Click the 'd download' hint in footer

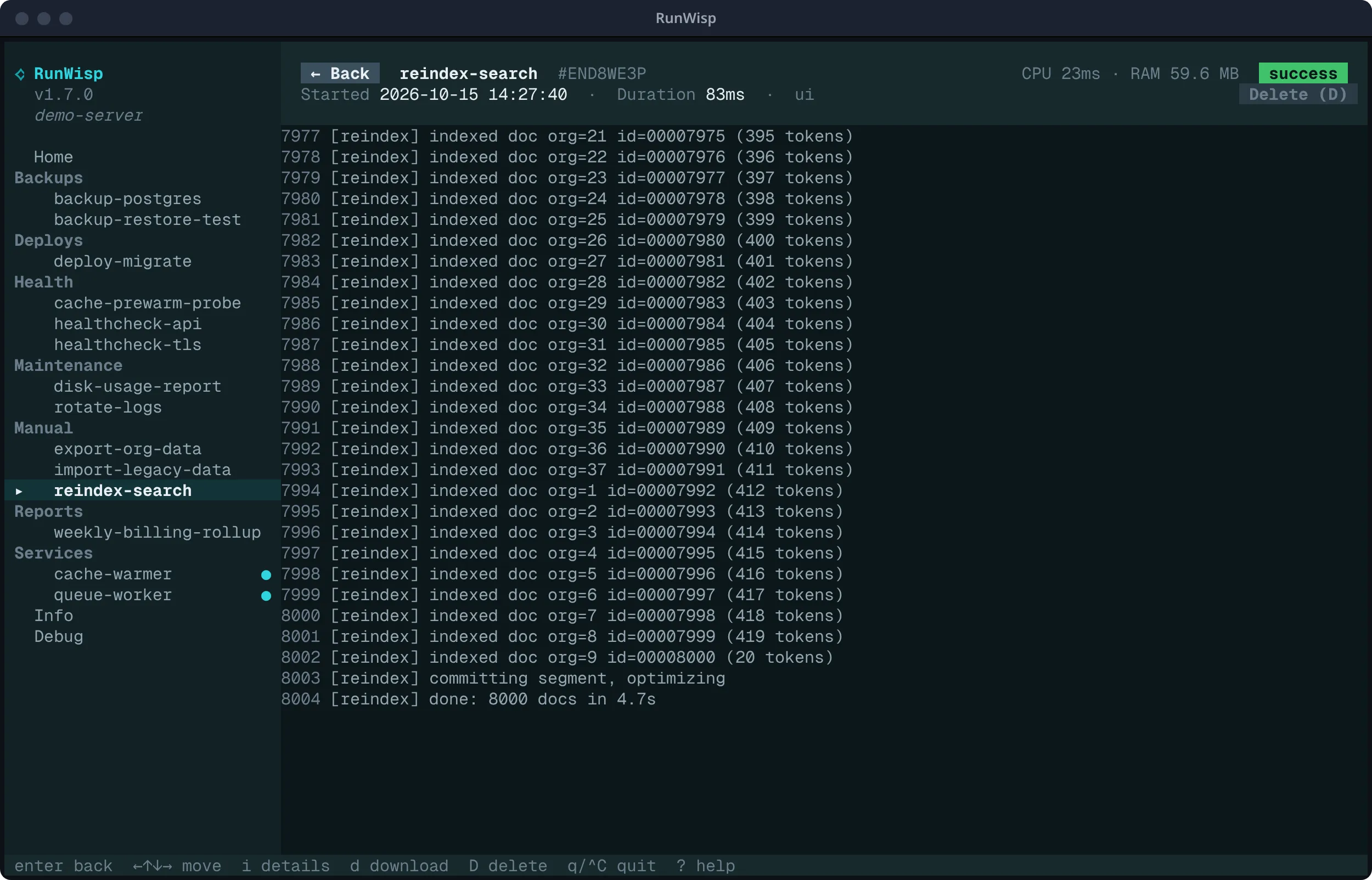pos(399,866)
